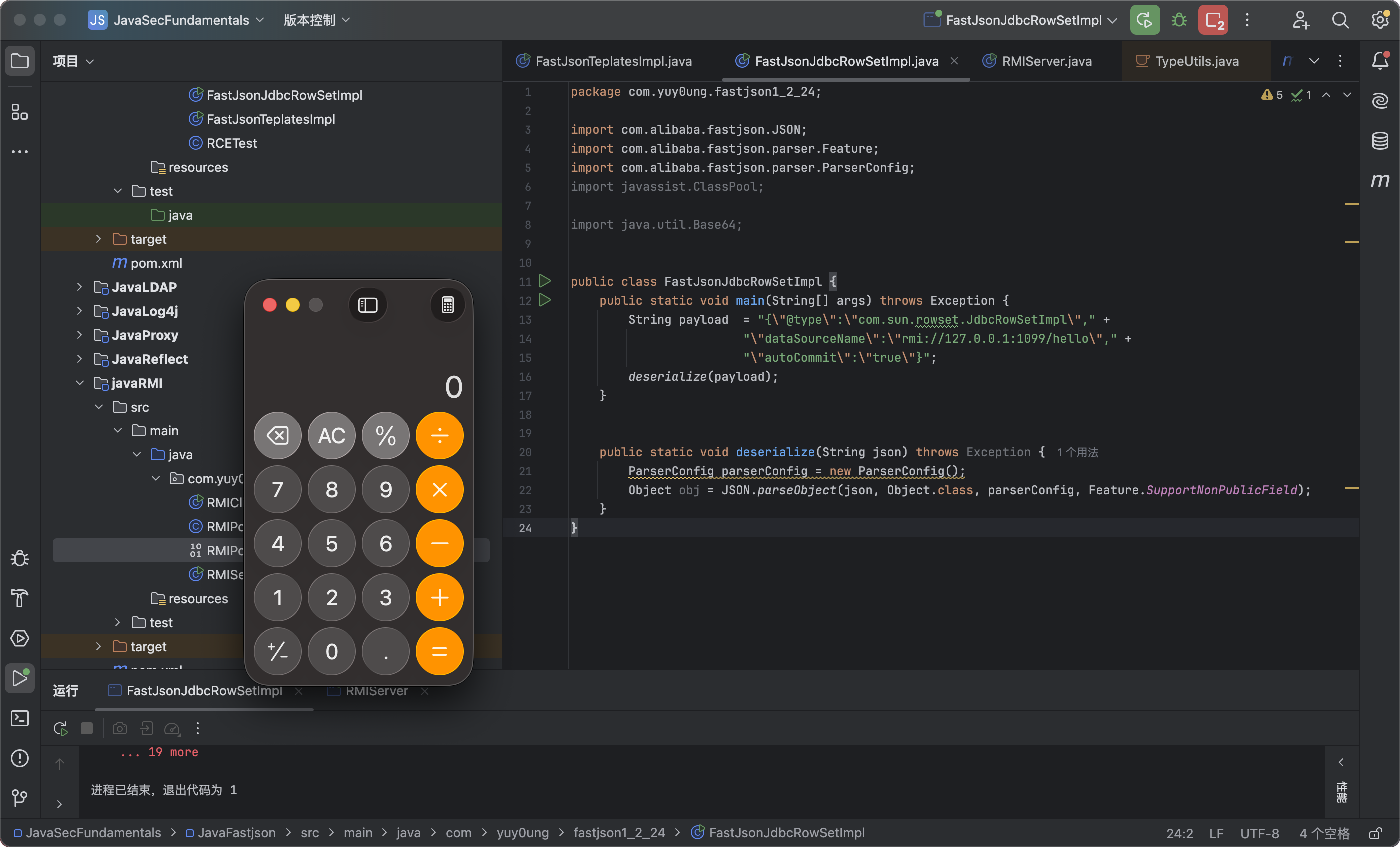The width and height of the screenshot is (1400, 847).
Task: Open the 版本控制 version control menu
Action: tap(316, 21)
